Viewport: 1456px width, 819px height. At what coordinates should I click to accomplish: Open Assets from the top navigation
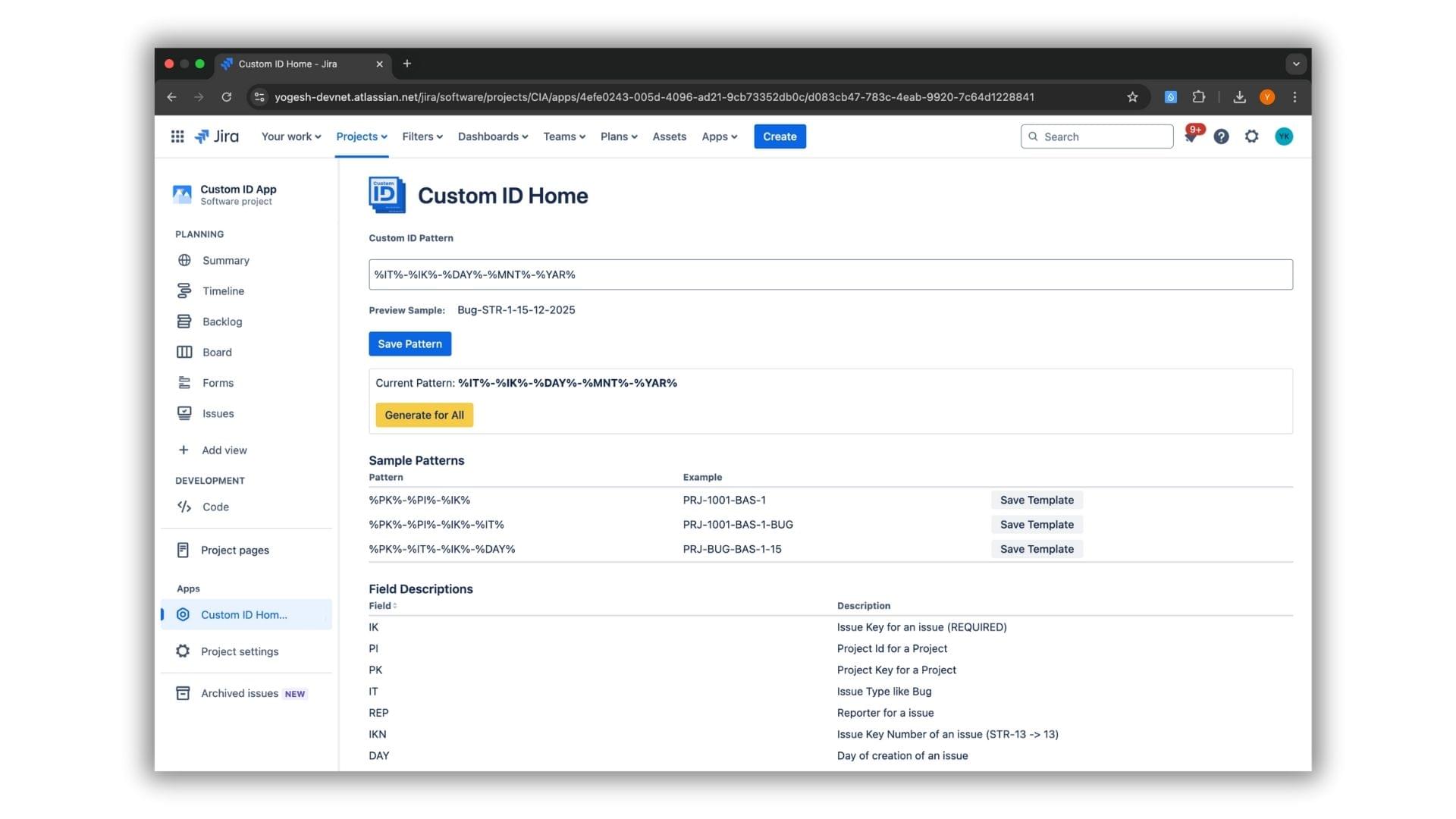[x=669, y=136]
